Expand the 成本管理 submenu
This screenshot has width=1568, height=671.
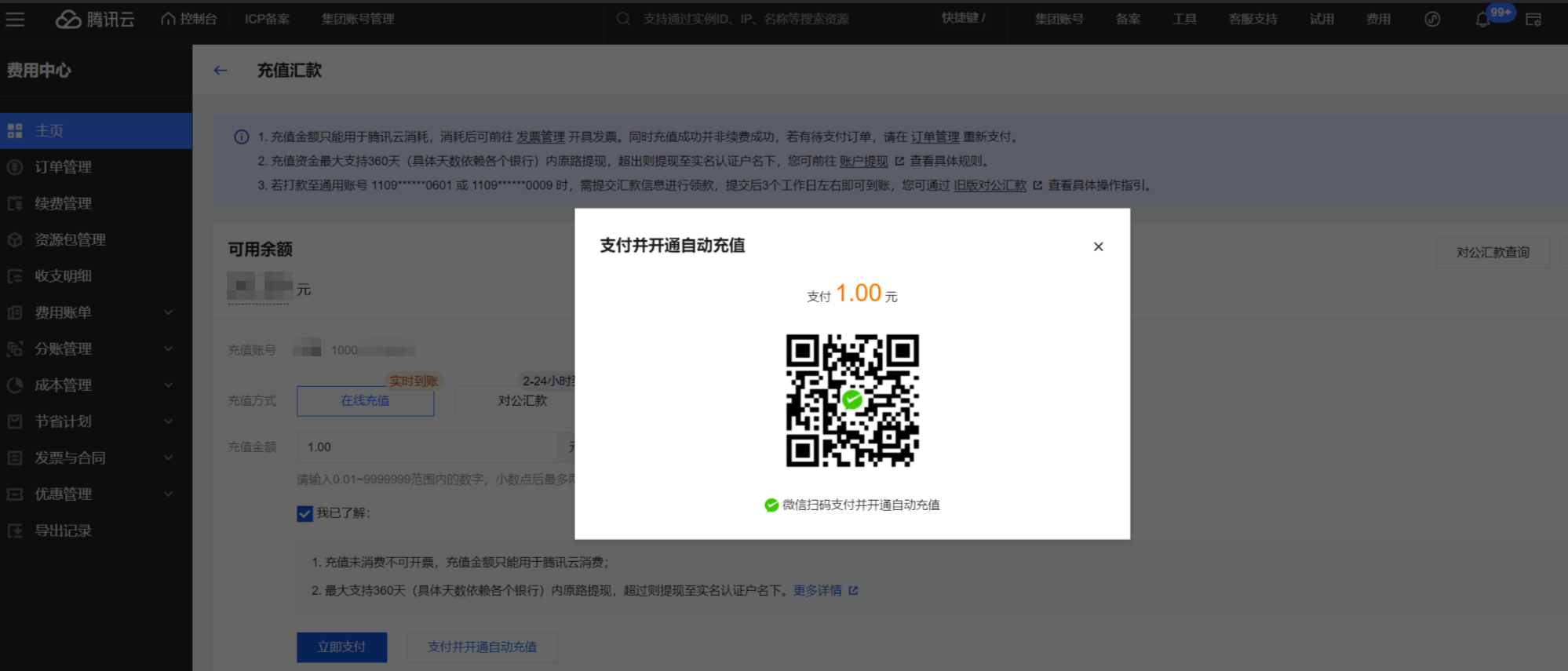(x=168, y=385)
